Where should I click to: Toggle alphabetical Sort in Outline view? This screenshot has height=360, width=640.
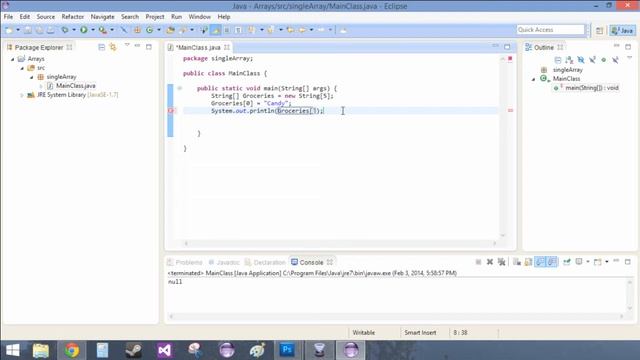pos(569,60)
